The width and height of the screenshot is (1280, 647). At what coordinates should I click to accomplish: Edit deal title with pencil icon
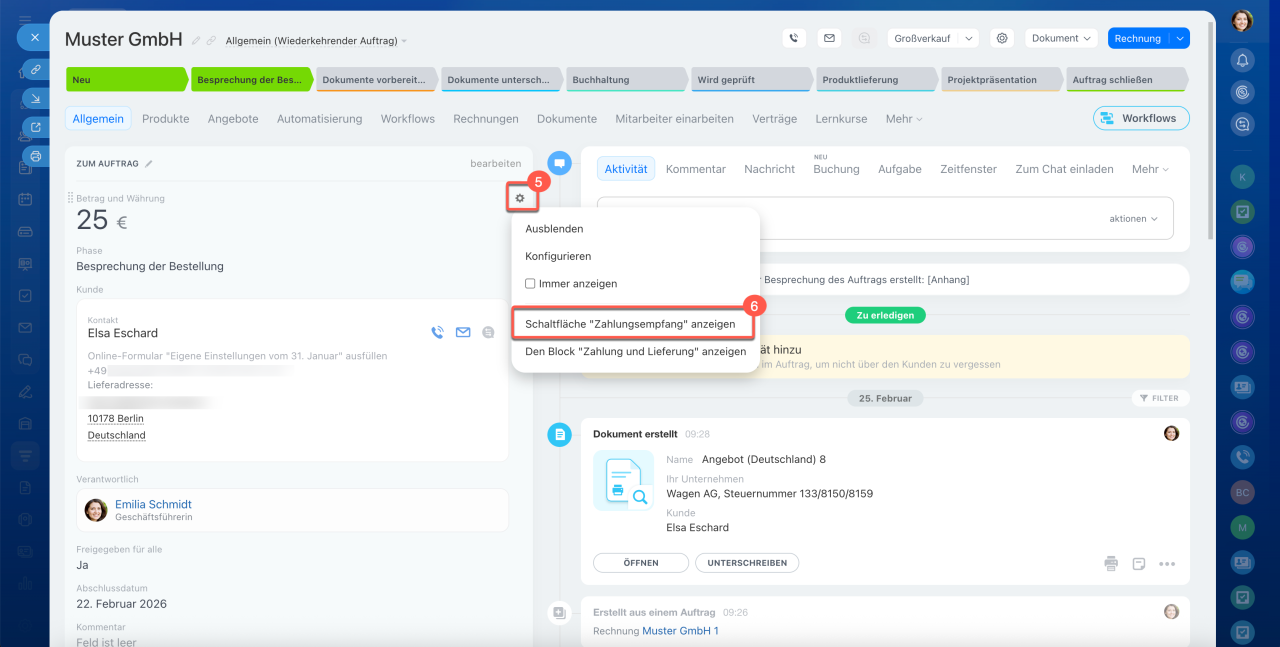click(x=196, y=41)
